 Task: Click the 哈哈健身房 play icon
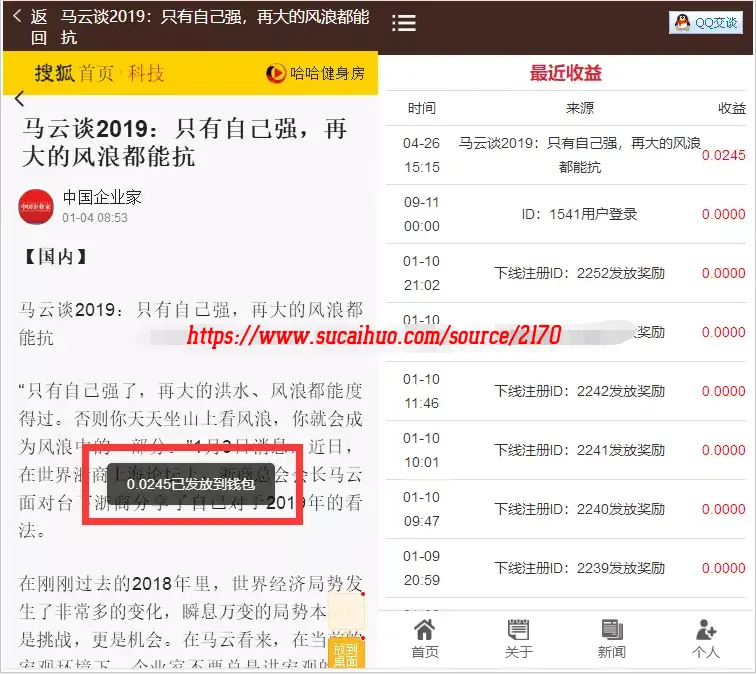[276, 73]
